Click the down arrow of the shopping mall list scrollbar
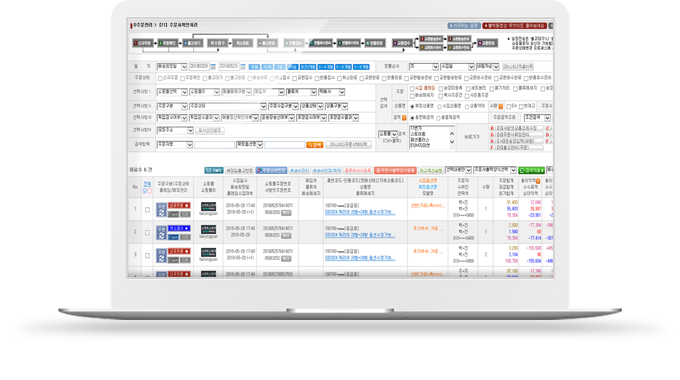Image resolution: width=680 pixels, height=380 pixels. tap(452, 142)
